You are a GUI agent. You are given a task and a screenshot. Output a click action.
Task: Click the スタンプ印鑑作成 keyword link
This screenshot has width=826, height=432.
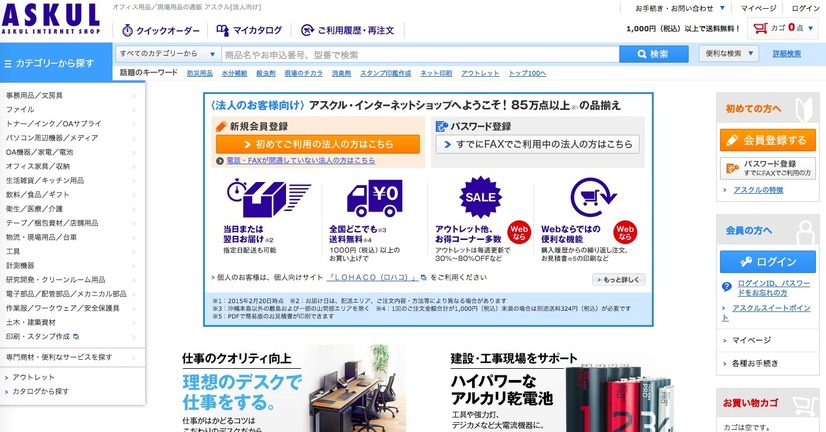click(386, 73)
